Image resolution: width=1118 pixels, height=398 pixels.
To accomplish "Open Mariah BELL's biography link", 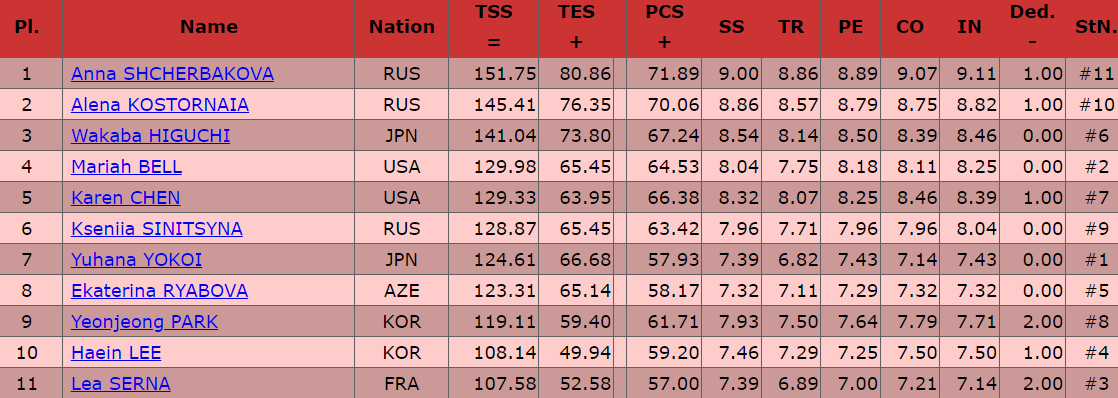I will point(126,167).
